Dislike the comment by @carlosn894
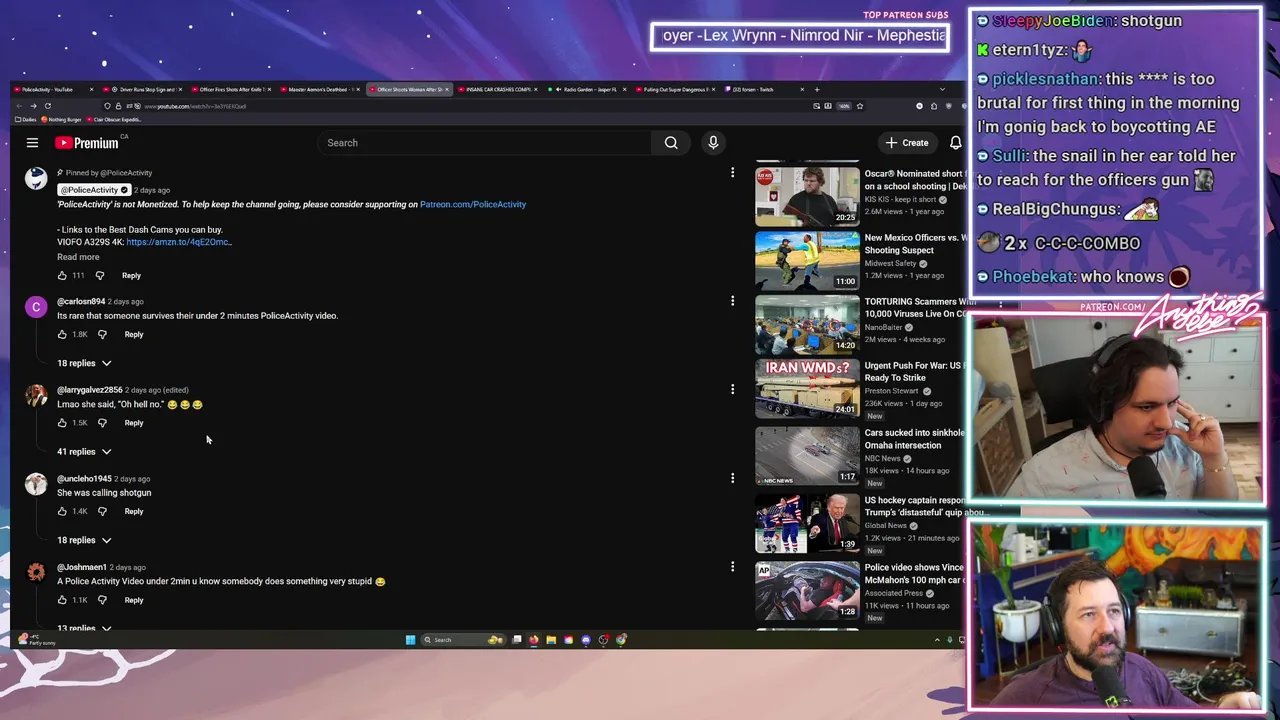The height and width of the screenshot is (720, 1280). point(102,334)
